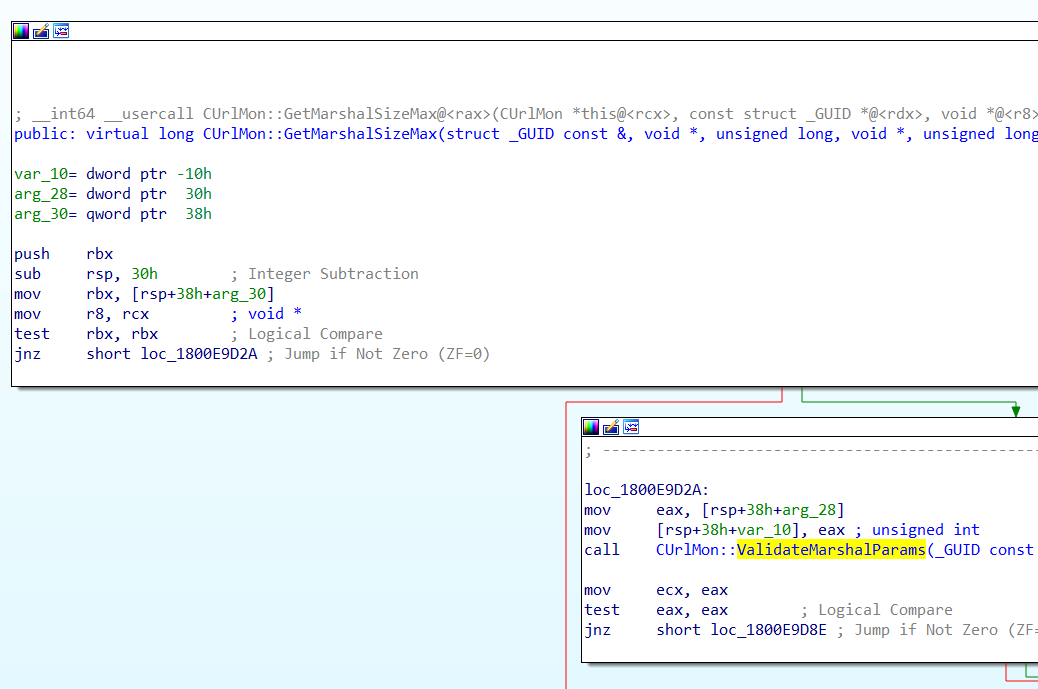Jump to loc_1800E9D2A via the jnz operand
Screen dimensions: 1038x689
coord(199,353)
